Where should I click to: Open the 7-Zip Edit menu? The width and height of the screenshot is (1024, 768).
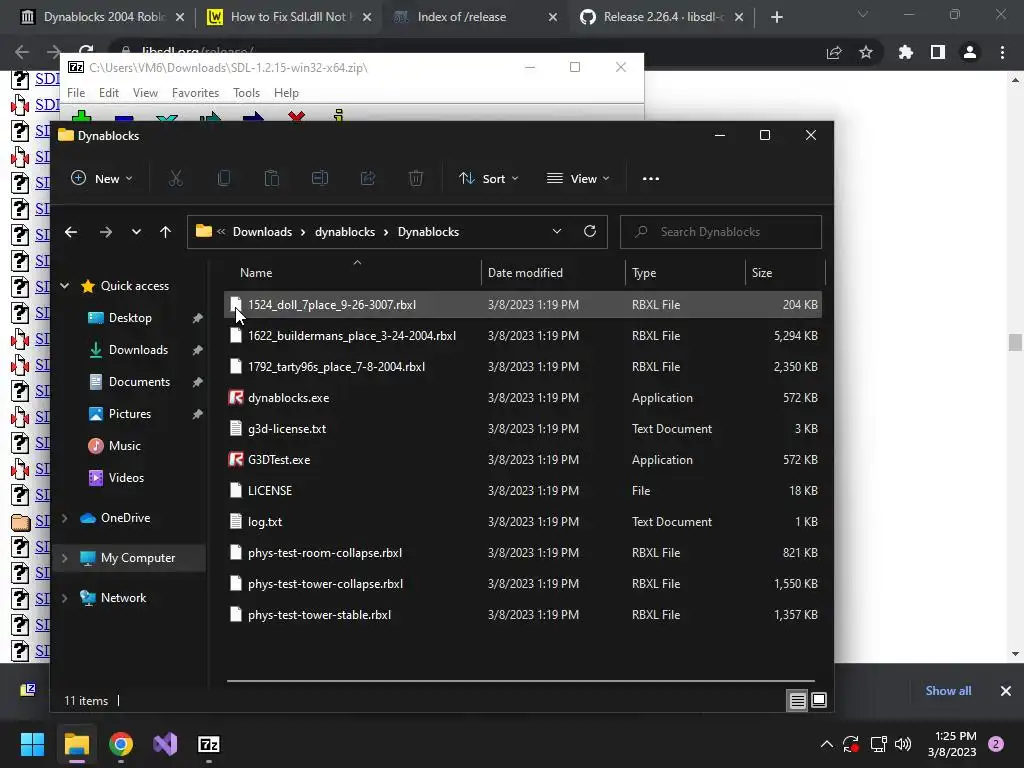tap(108, 93)
